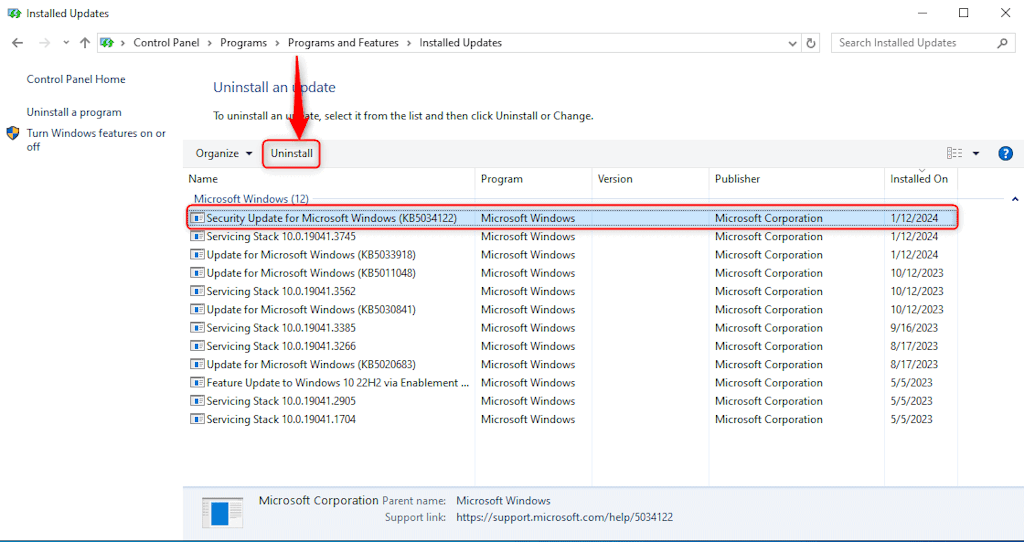The image size is (1024, 542).
Task: Select Servicing Stack 10.0.19041.3385
Action: [x=572, y=328]
